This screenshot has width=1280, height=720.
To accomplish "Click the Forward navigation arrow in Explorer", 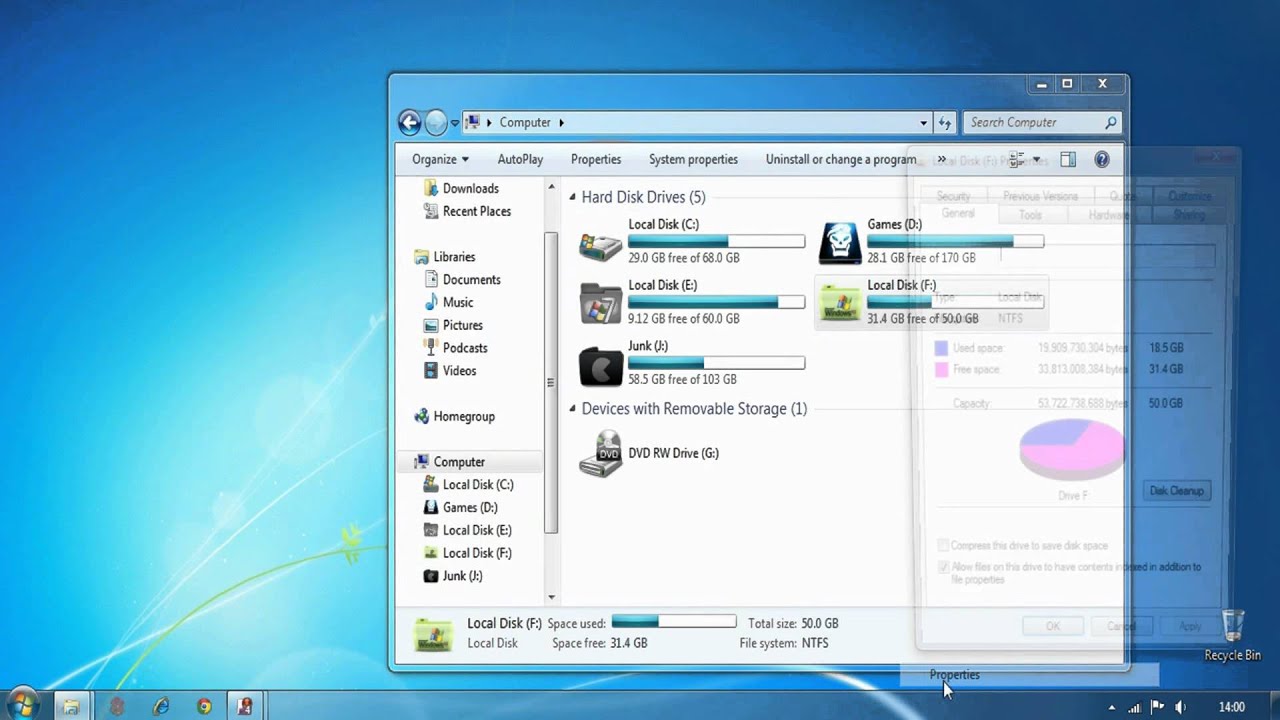I will (x=436, y=122).
